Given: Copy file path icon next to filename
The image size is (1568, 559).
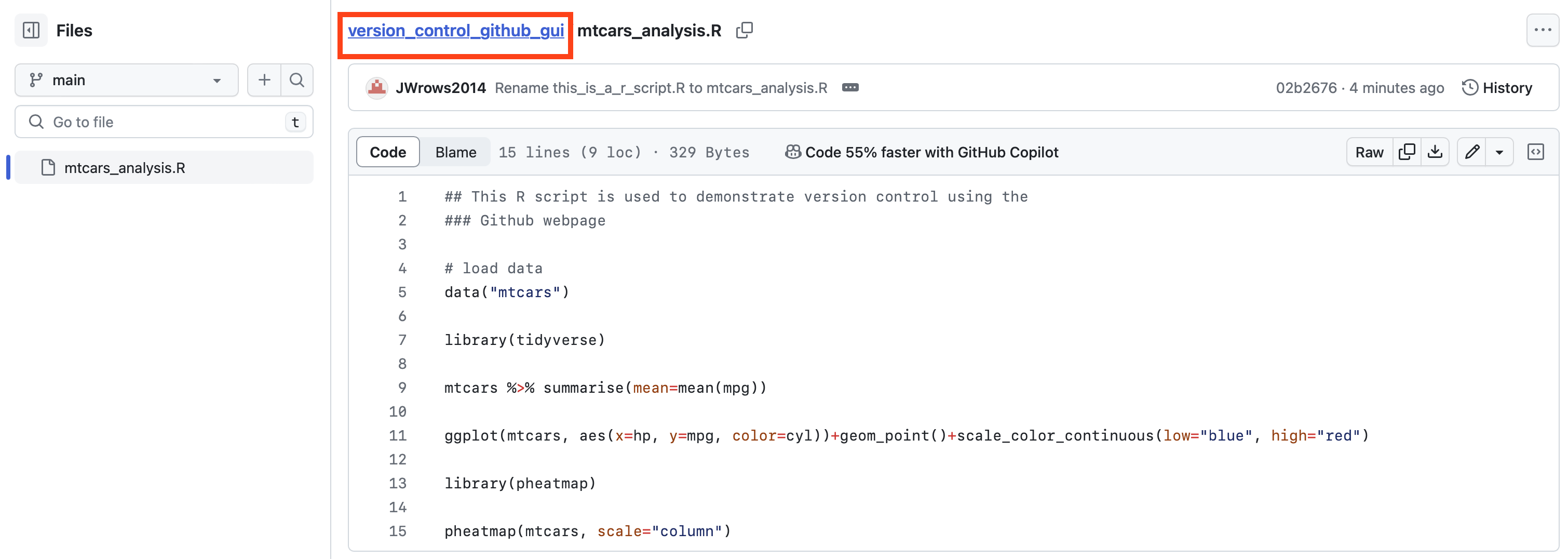Looking at the screenshot, I should (x=744, y=31).
